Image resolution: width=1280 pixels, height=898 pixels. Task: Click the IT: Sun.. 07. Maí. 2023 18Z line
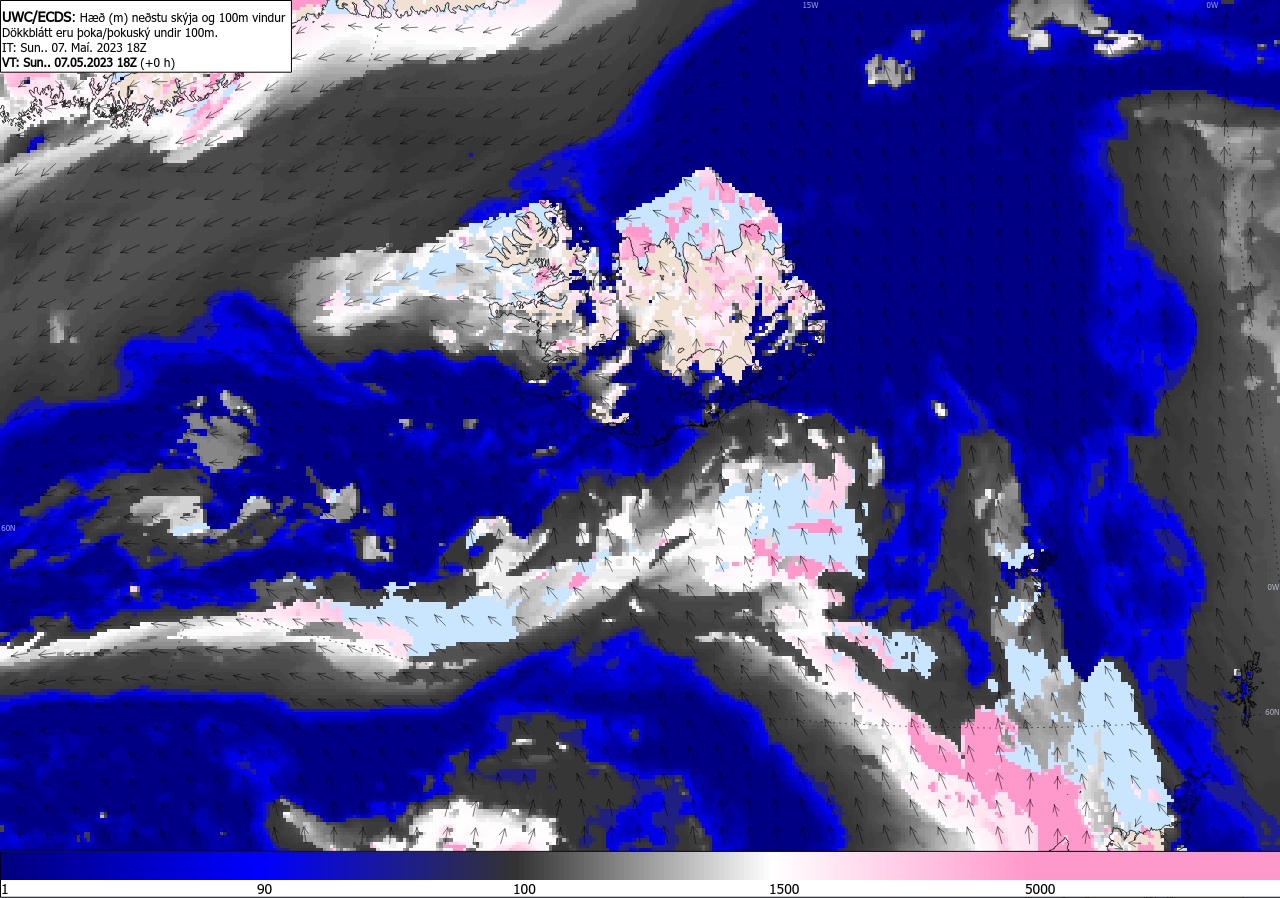pos(75,47)
